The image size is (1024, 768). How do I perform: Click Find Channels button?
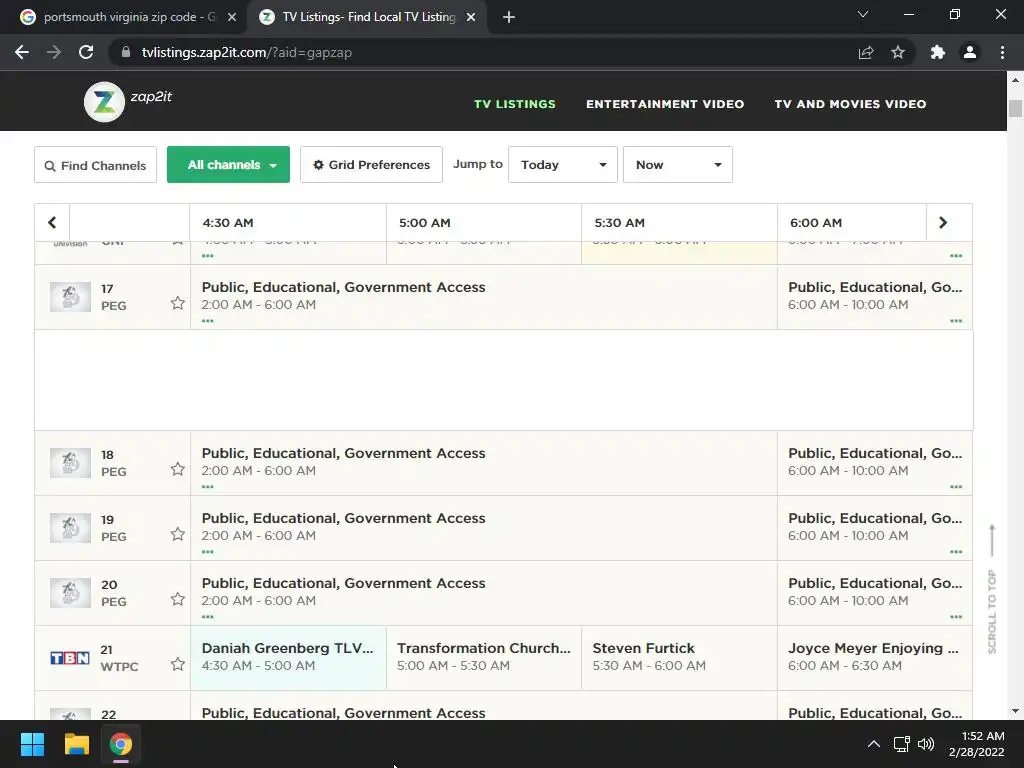coord(95,165)
